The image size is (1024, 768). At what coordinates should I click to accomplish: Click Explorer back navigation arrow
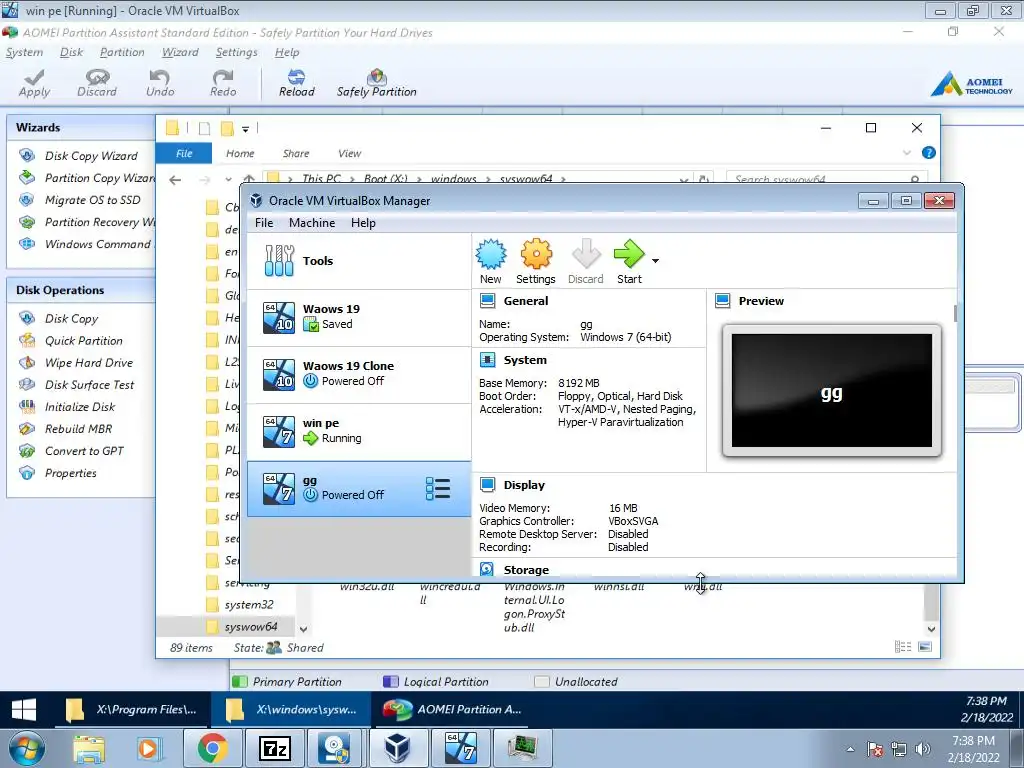(x=175, y=180)
